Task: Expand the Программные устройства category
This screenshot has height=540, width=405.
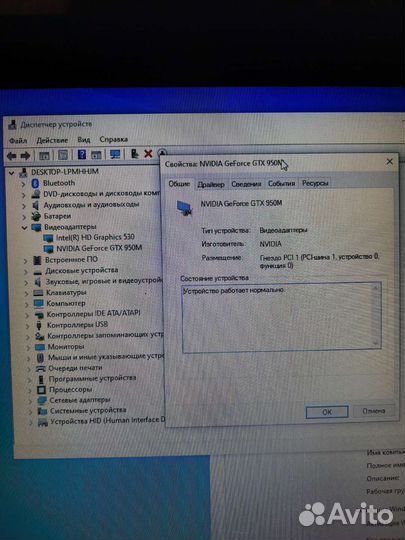Action: coord(29,380)
